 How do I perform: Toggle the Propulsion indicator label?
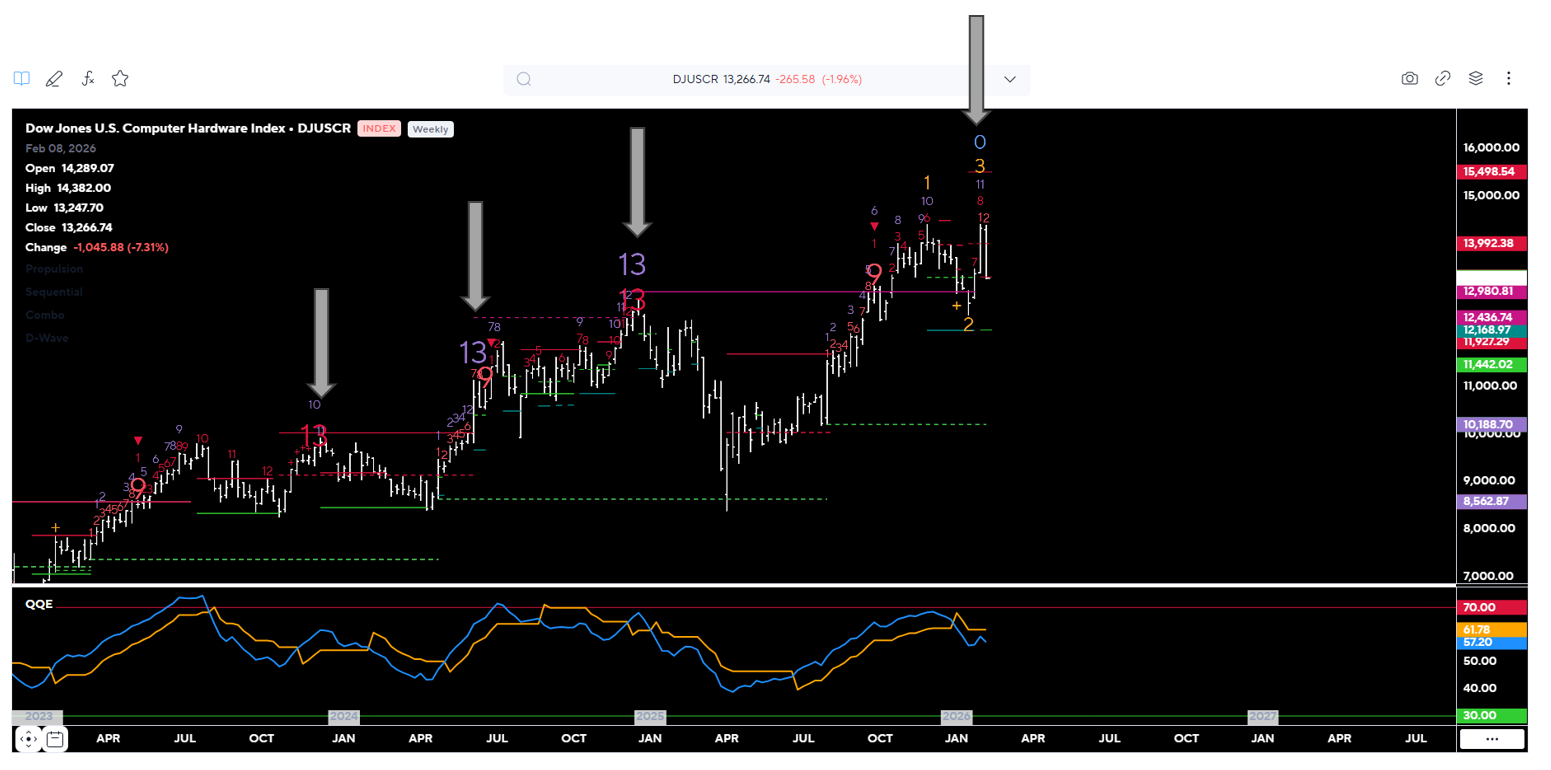point(54,269)
